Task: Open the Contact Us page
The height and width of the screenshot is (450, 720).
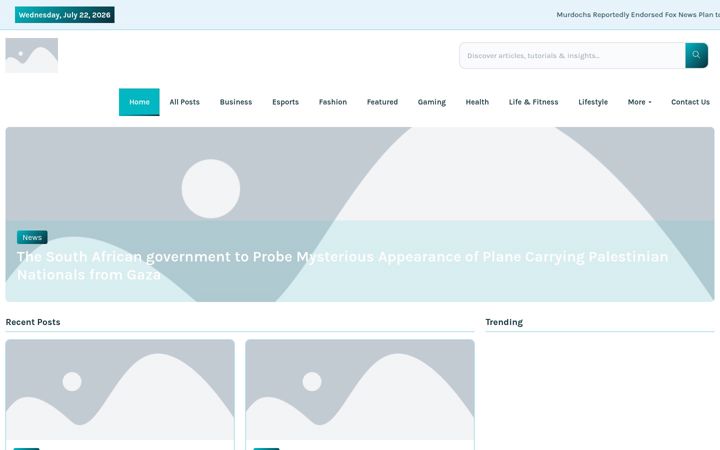Action: pyautogui.click(x=690, y=102)
